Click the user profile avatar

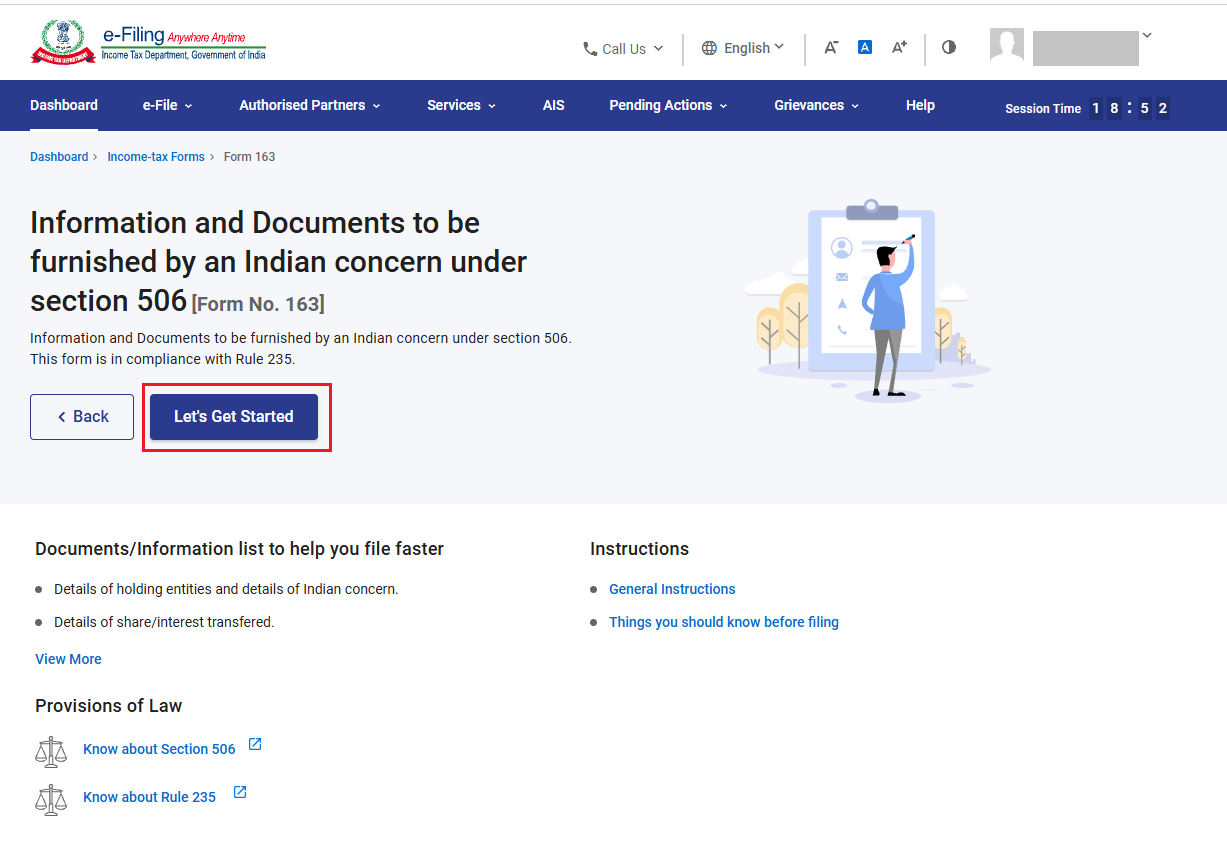[1007, 47]
